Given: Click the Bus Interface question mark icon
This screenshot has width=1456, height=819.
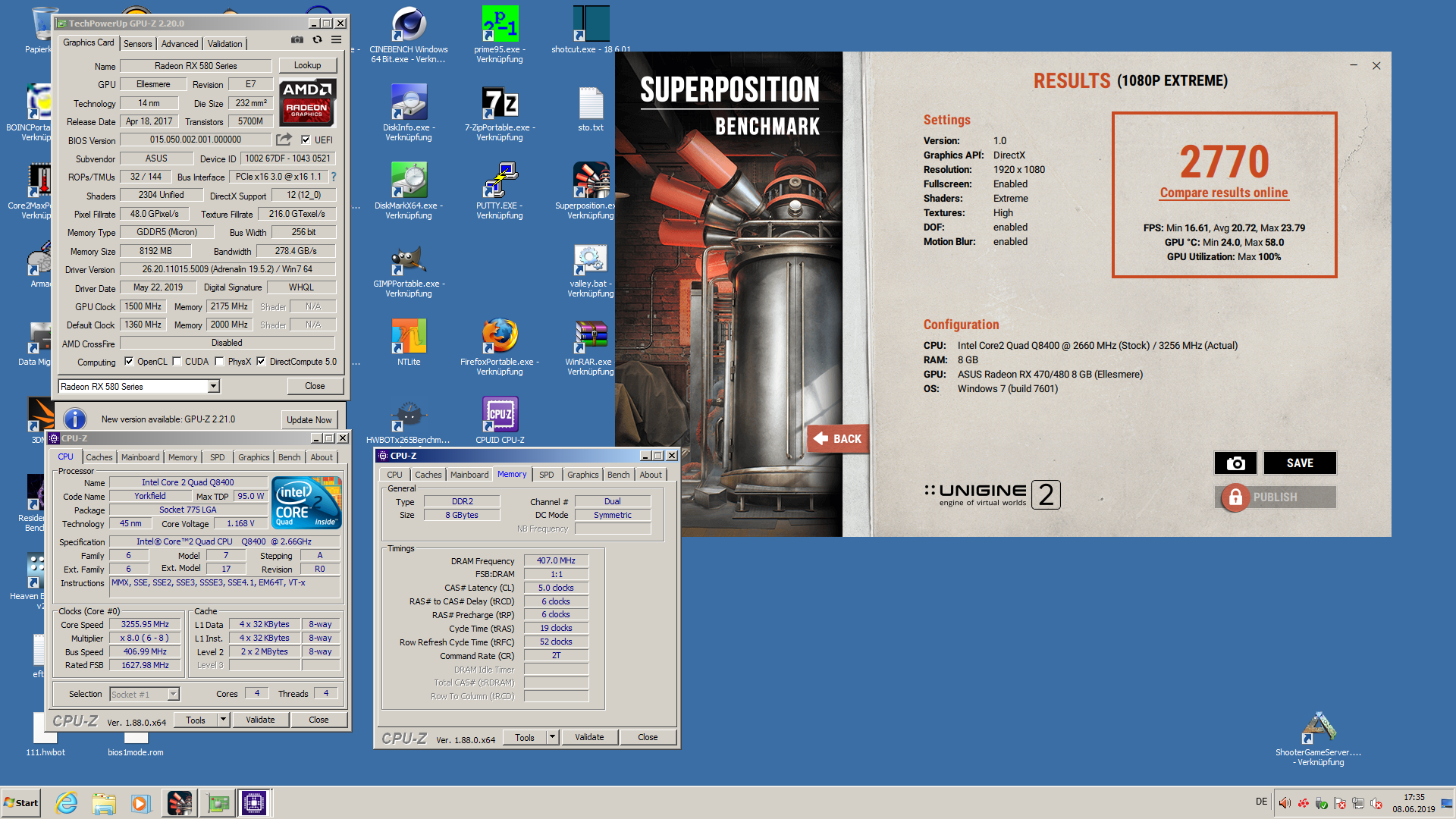Looking at the screenshot, I should coord(333,177).
